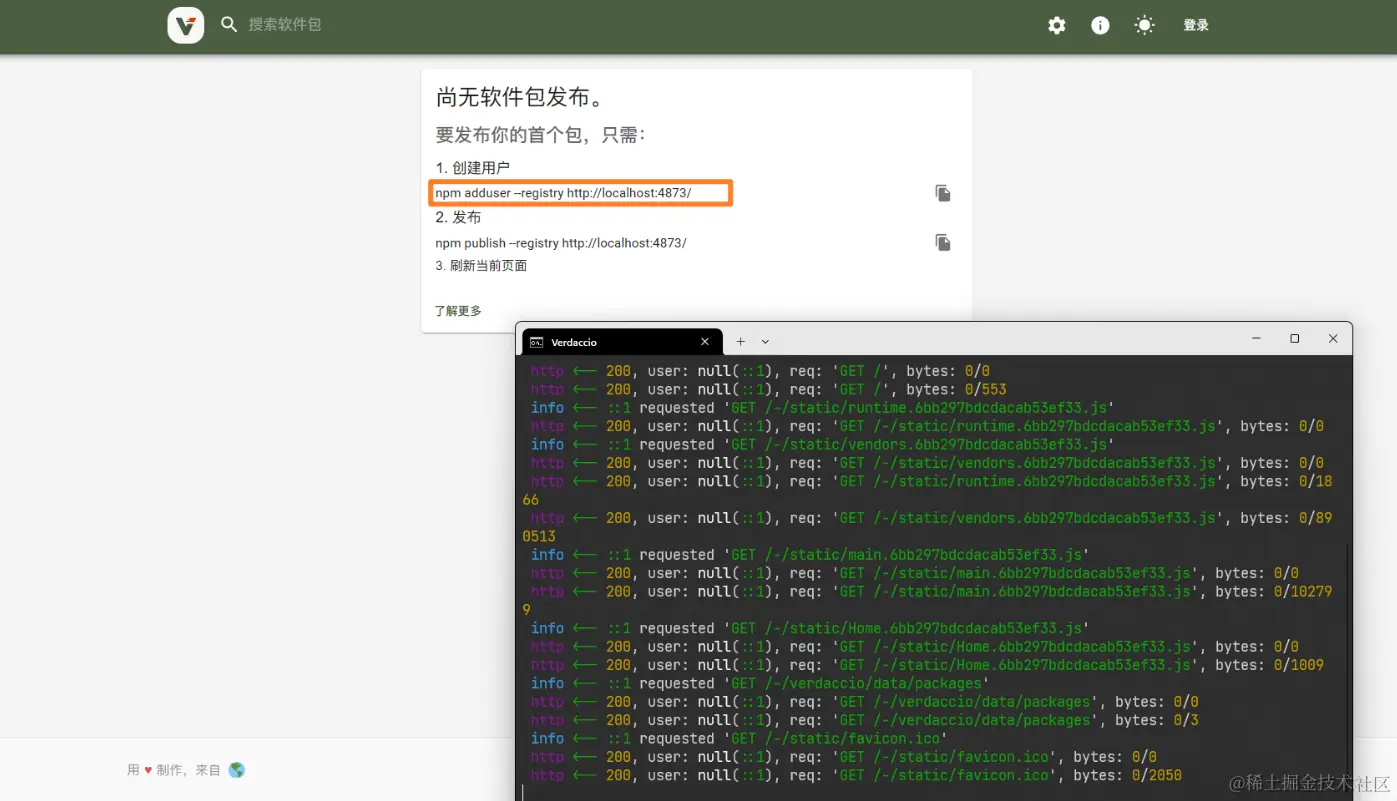Click the info line requesting verdaccio/data/packages

[760, 684]
